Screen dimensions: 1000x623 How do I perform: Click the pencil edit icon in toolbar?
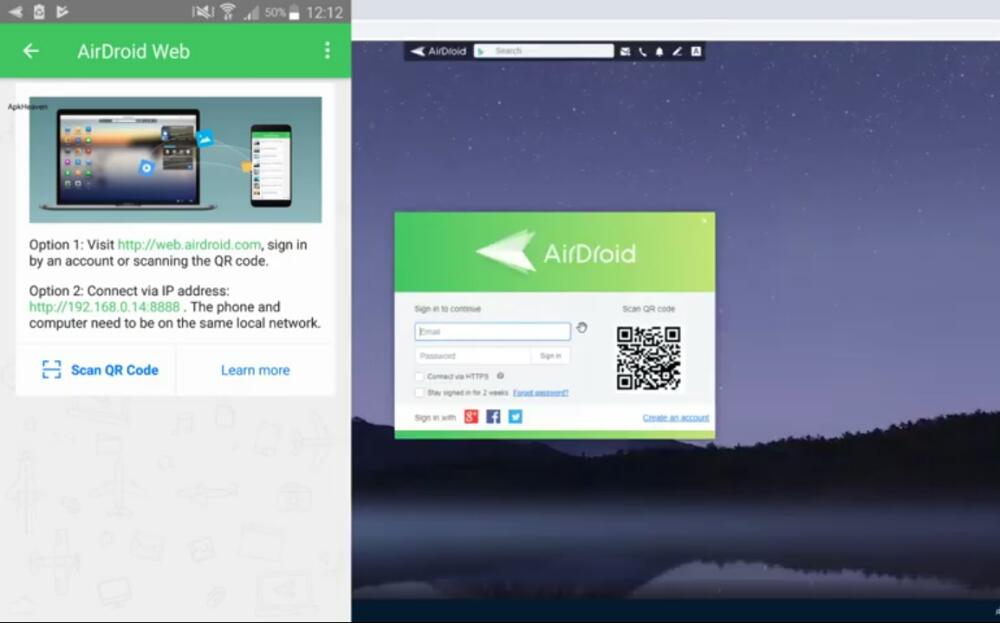[677, 52]
